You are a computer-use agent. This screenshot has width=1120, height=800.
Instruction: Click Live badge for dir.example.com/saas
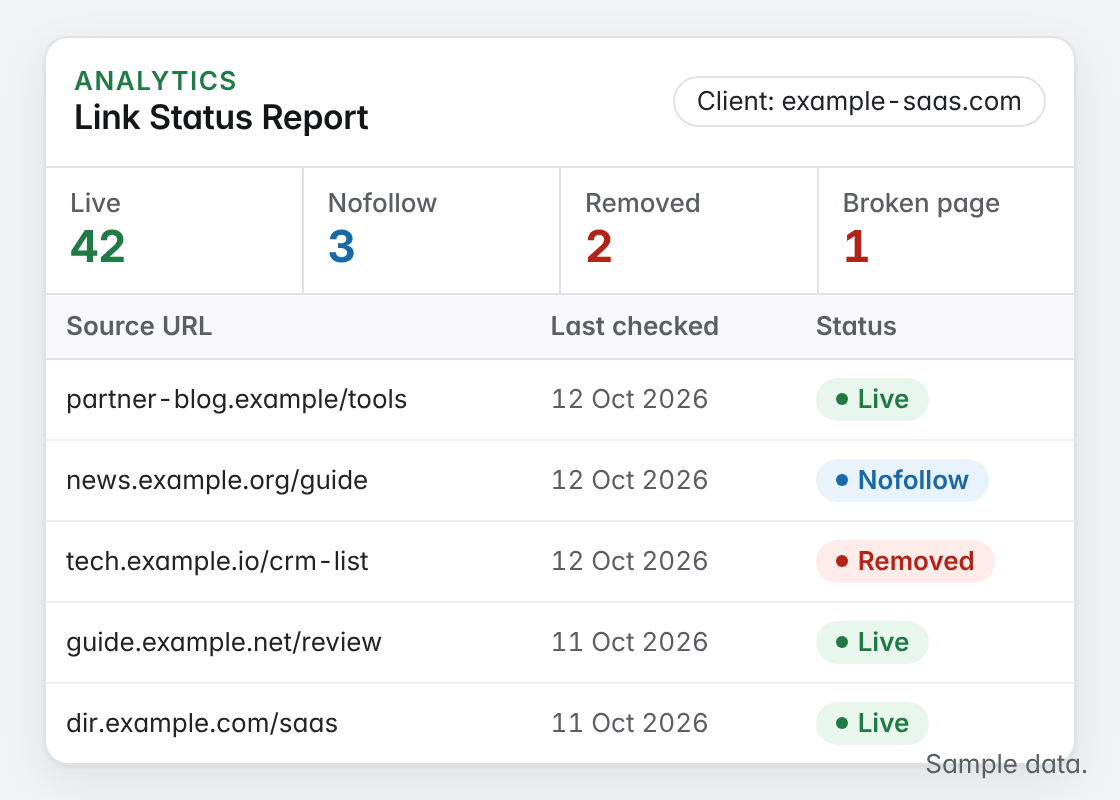tap(872, 723)
